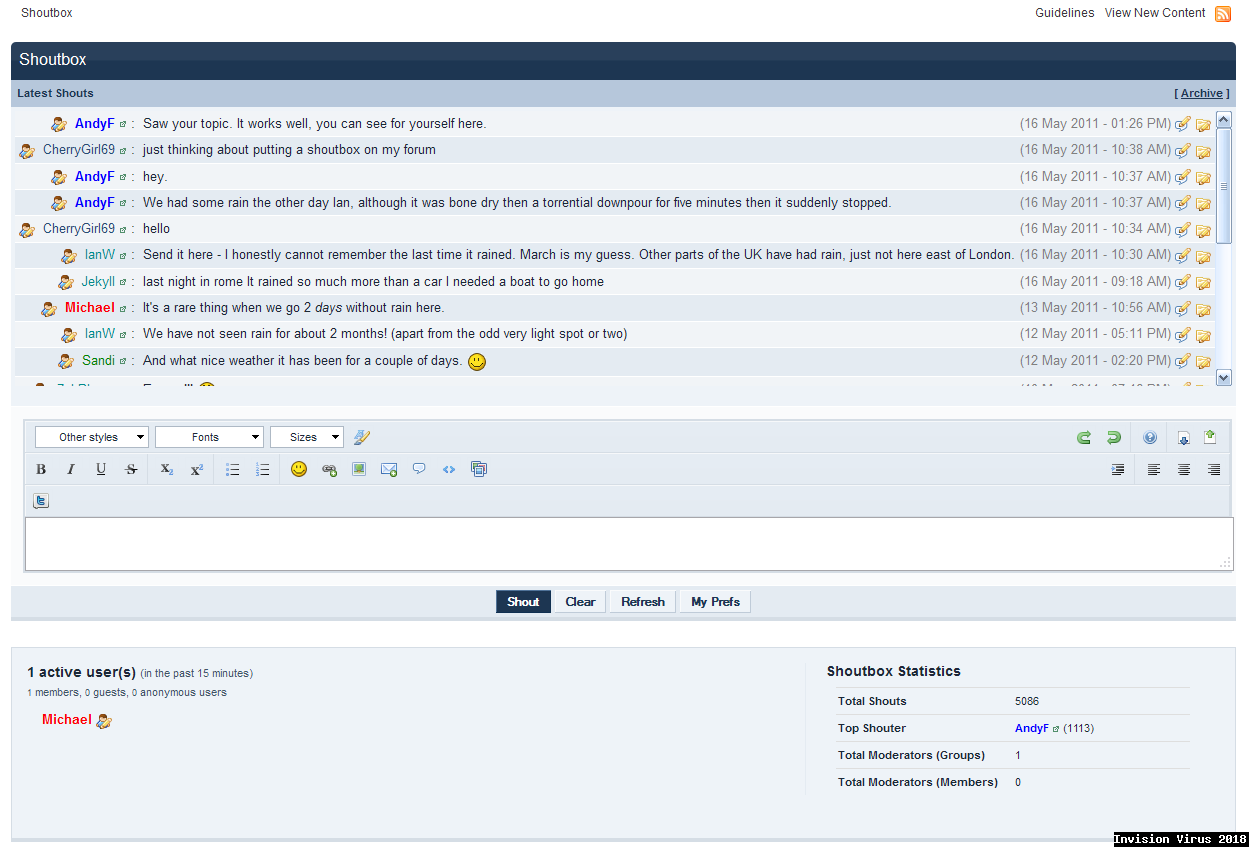Image resolution: width=1249 pixels, height=847 pixels.
Task: Click the media insert icon after the code button
Action: (x=479, y=469)
